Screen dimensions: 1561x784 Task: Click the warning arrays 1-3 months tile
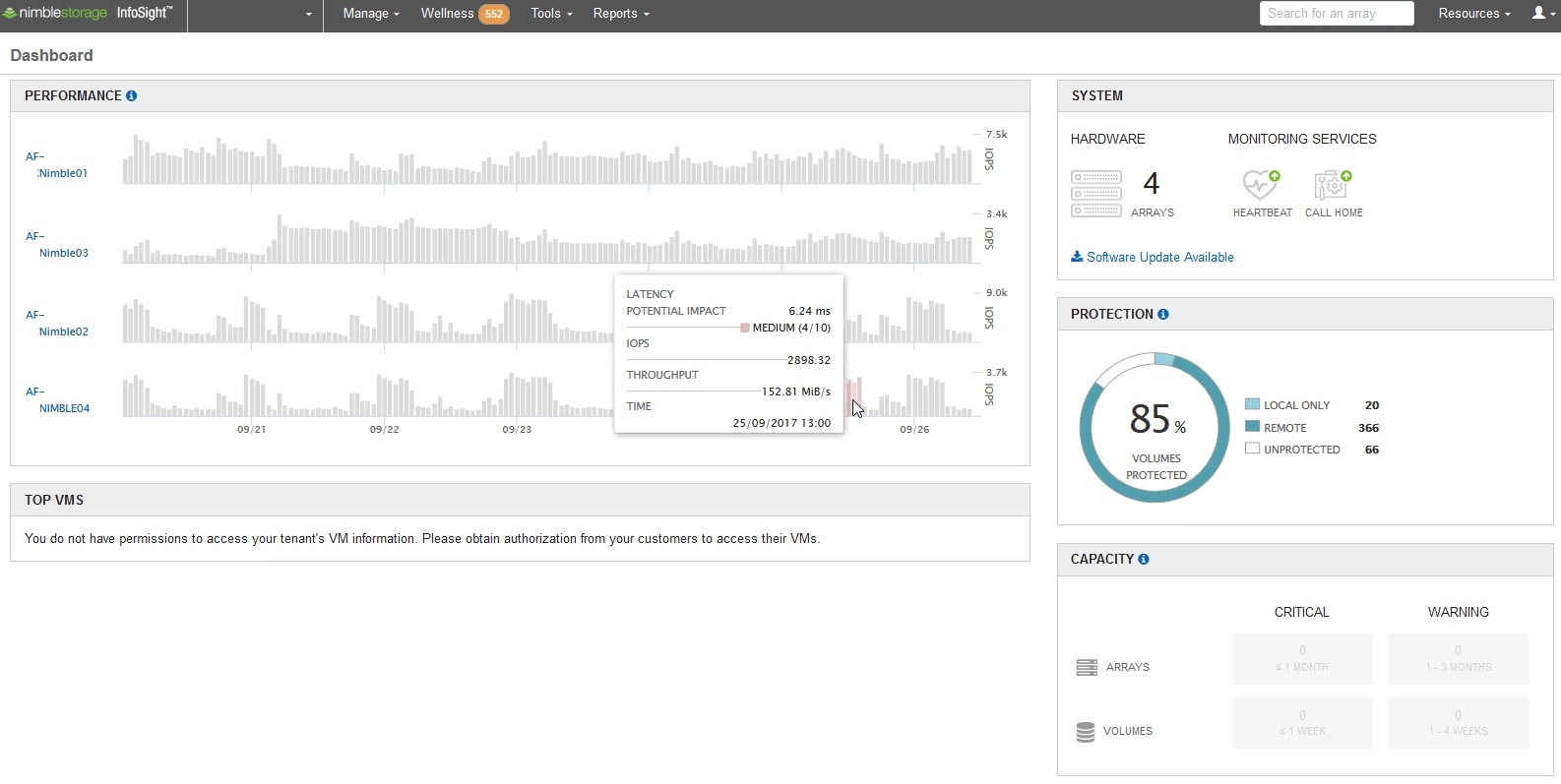pyautogui.click(x=1458, y=659)
